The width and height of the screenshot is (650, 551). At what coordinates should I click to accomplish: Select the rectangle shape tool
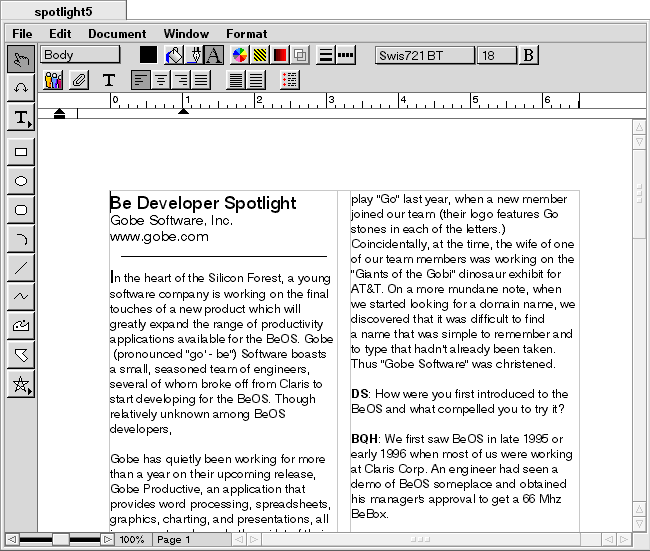21,152
